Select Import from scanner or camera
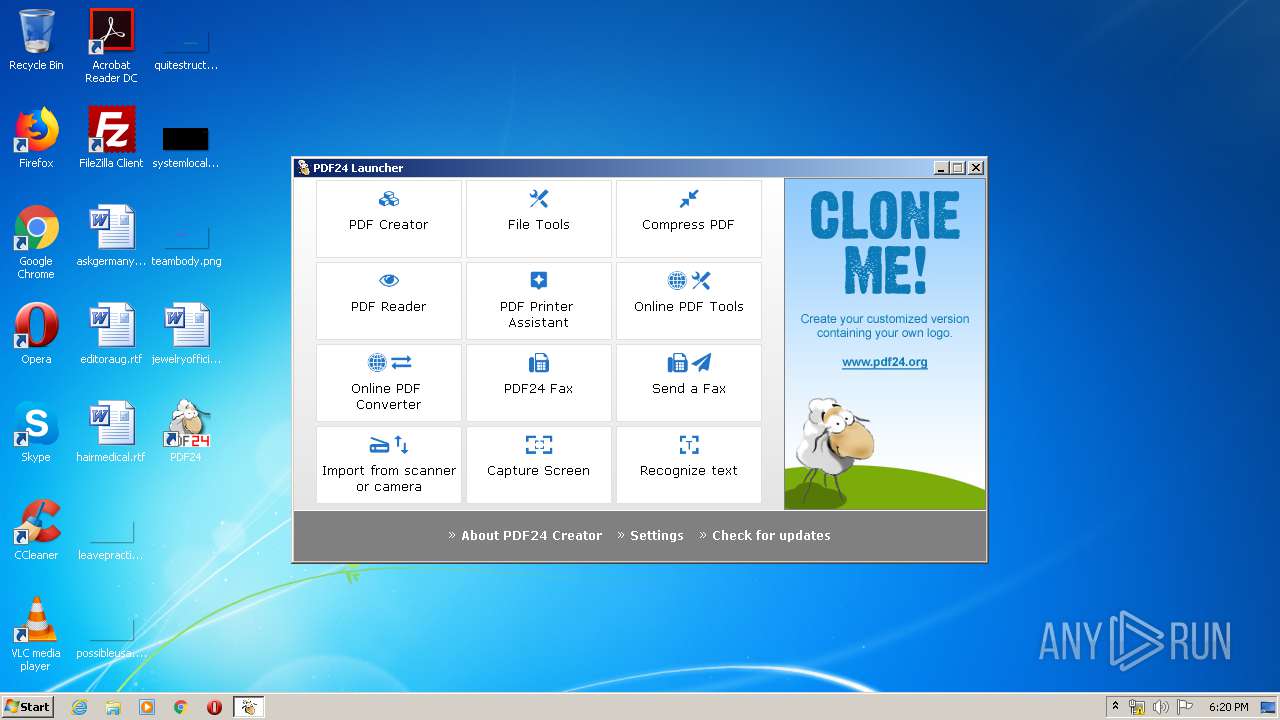 tap(388, 465)
